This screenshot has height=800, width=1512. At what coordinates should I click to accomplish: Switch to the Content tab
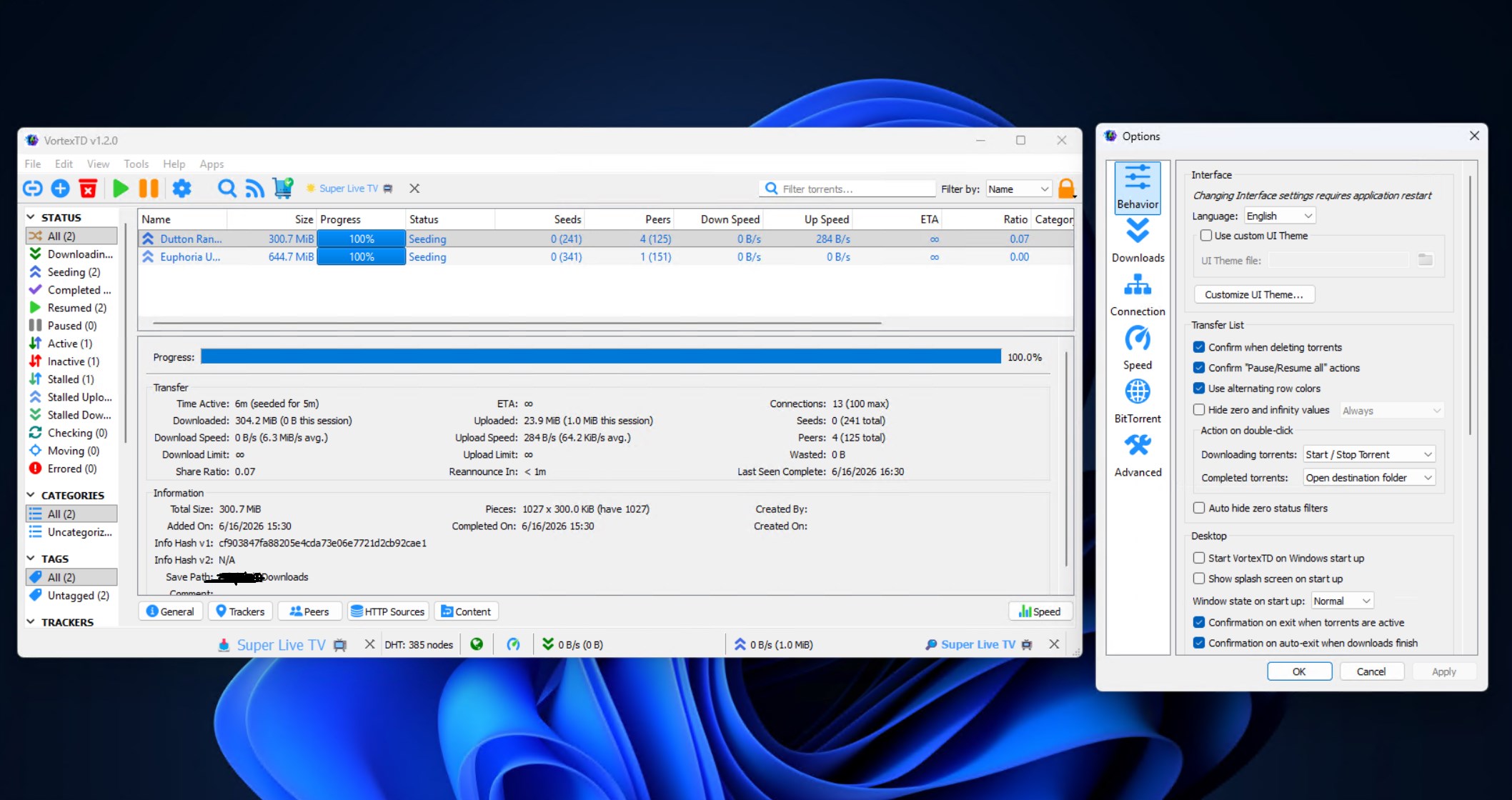466,611
